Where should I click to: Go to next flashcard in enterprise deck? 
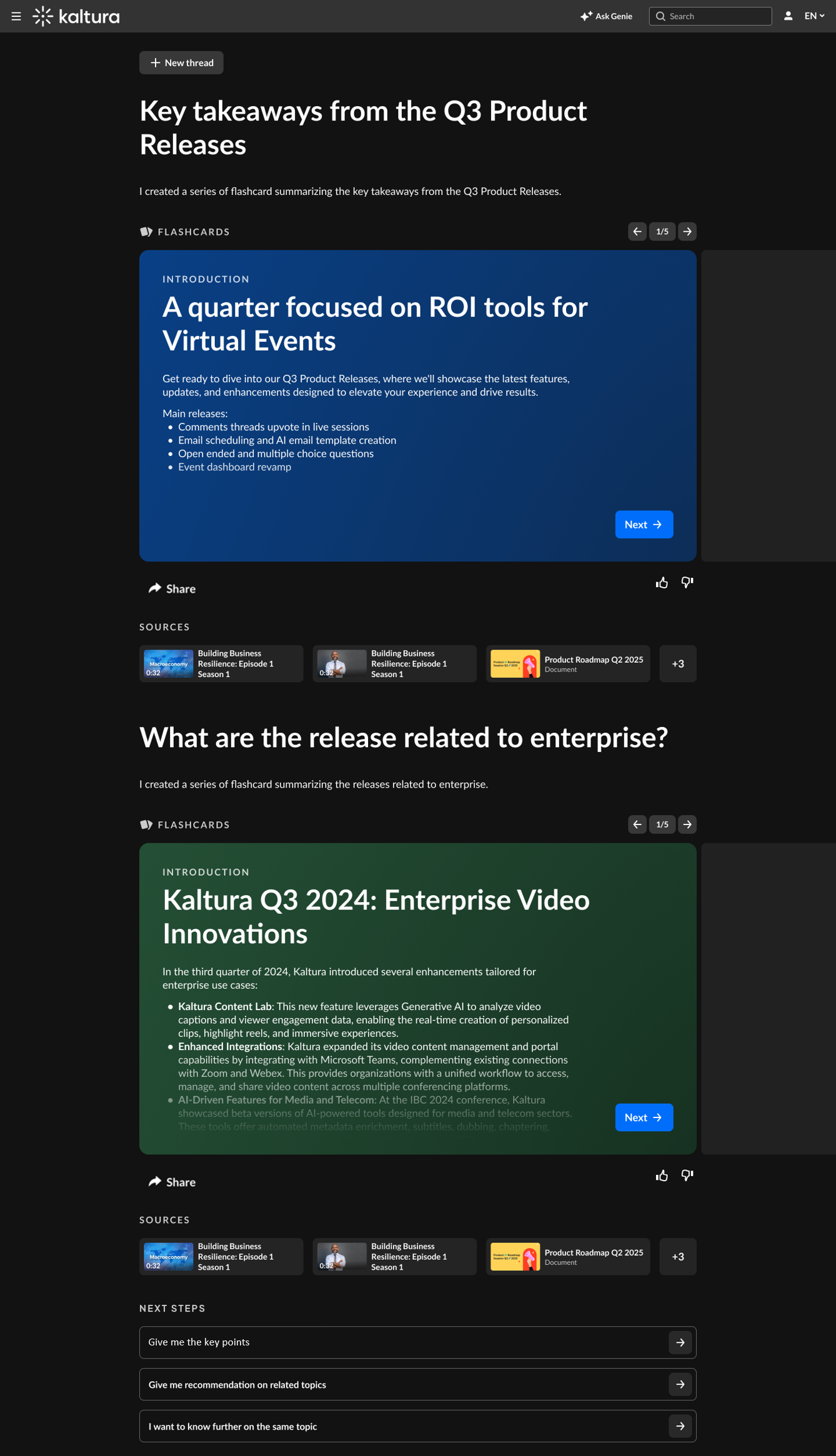click(687, 825)
